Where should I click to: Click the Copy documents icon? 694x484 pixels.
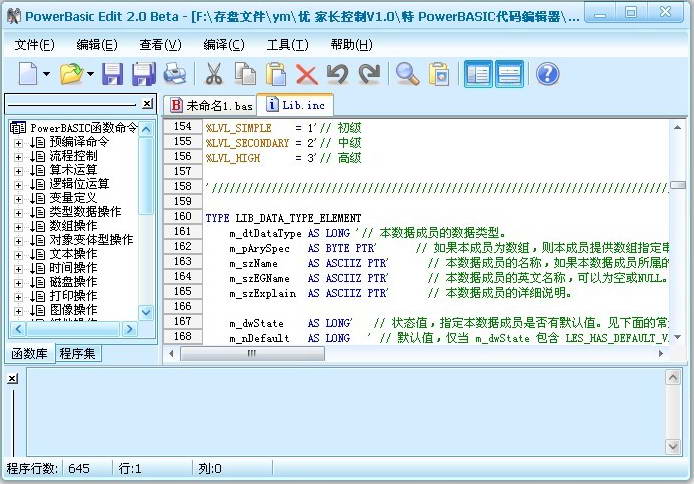(245, 74)
